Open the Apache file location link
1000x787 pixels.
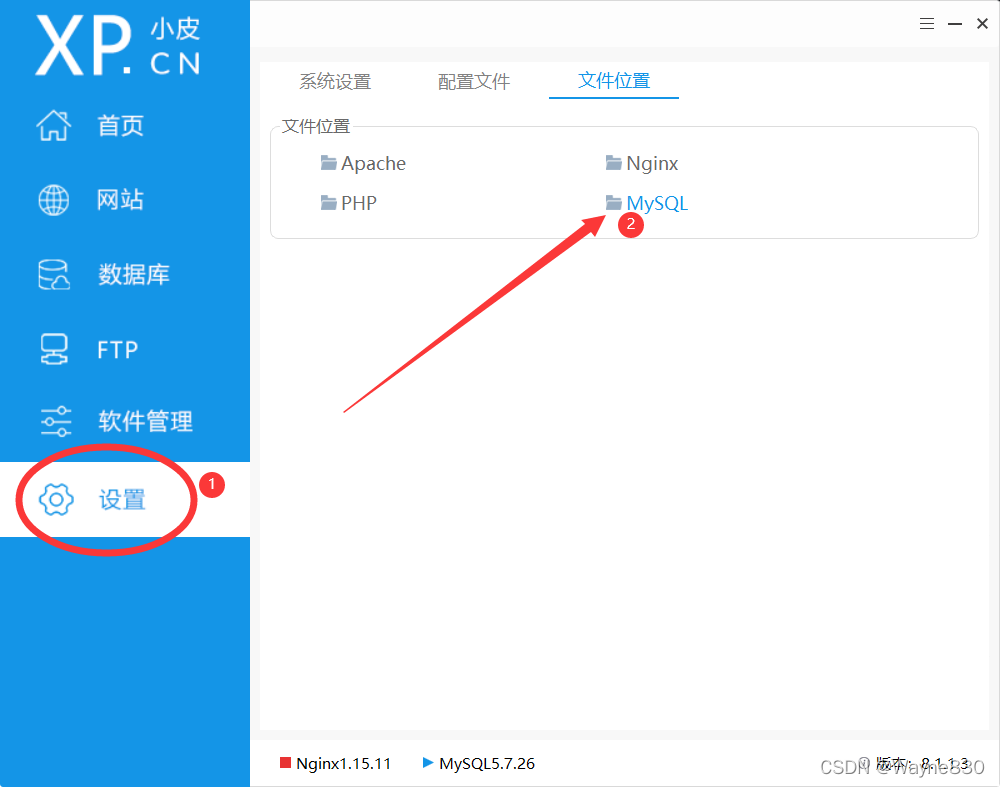tap(374, 163)
